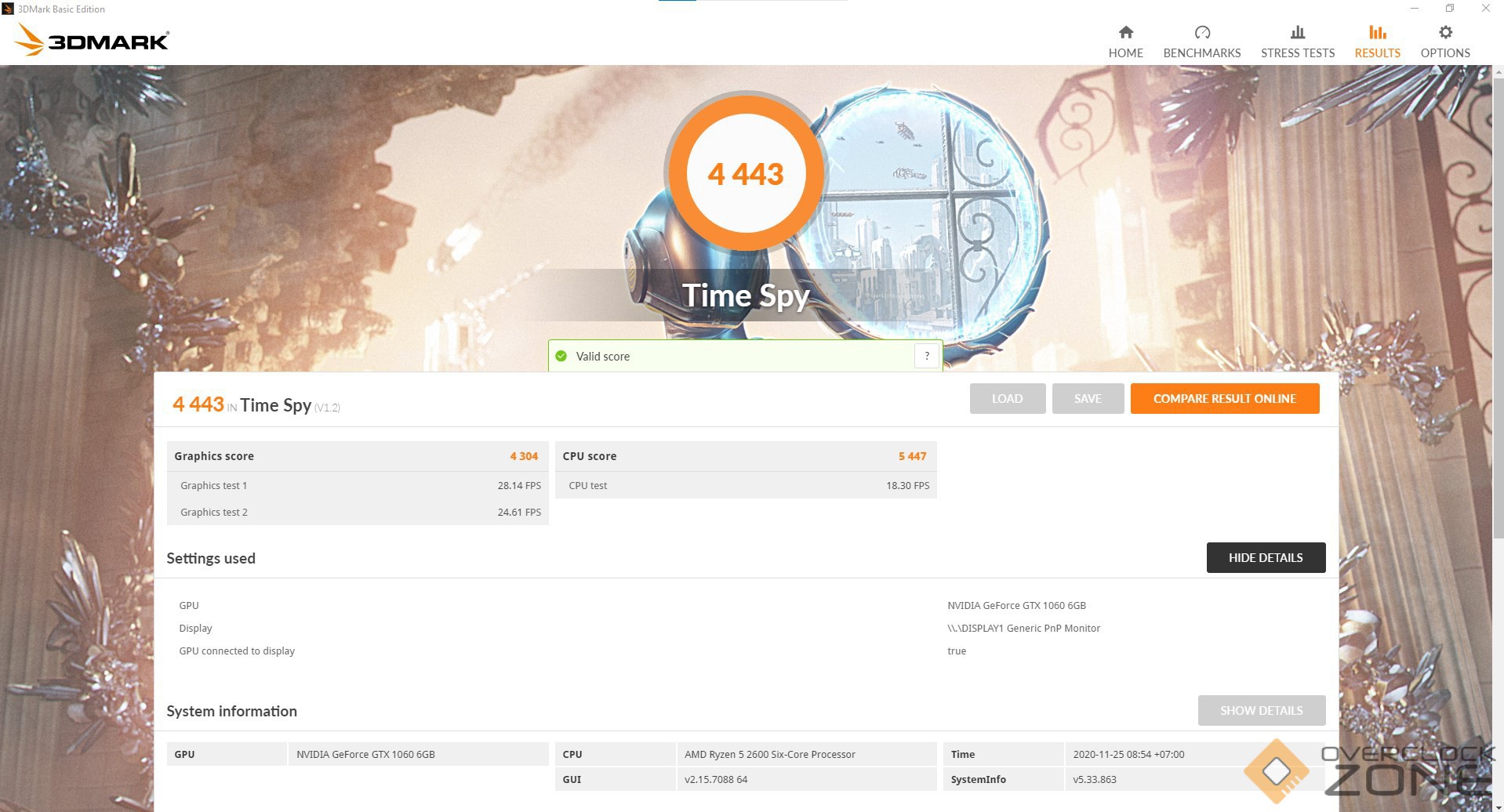Click the Stress Tests bar chart icon

tap(1297, 32)
